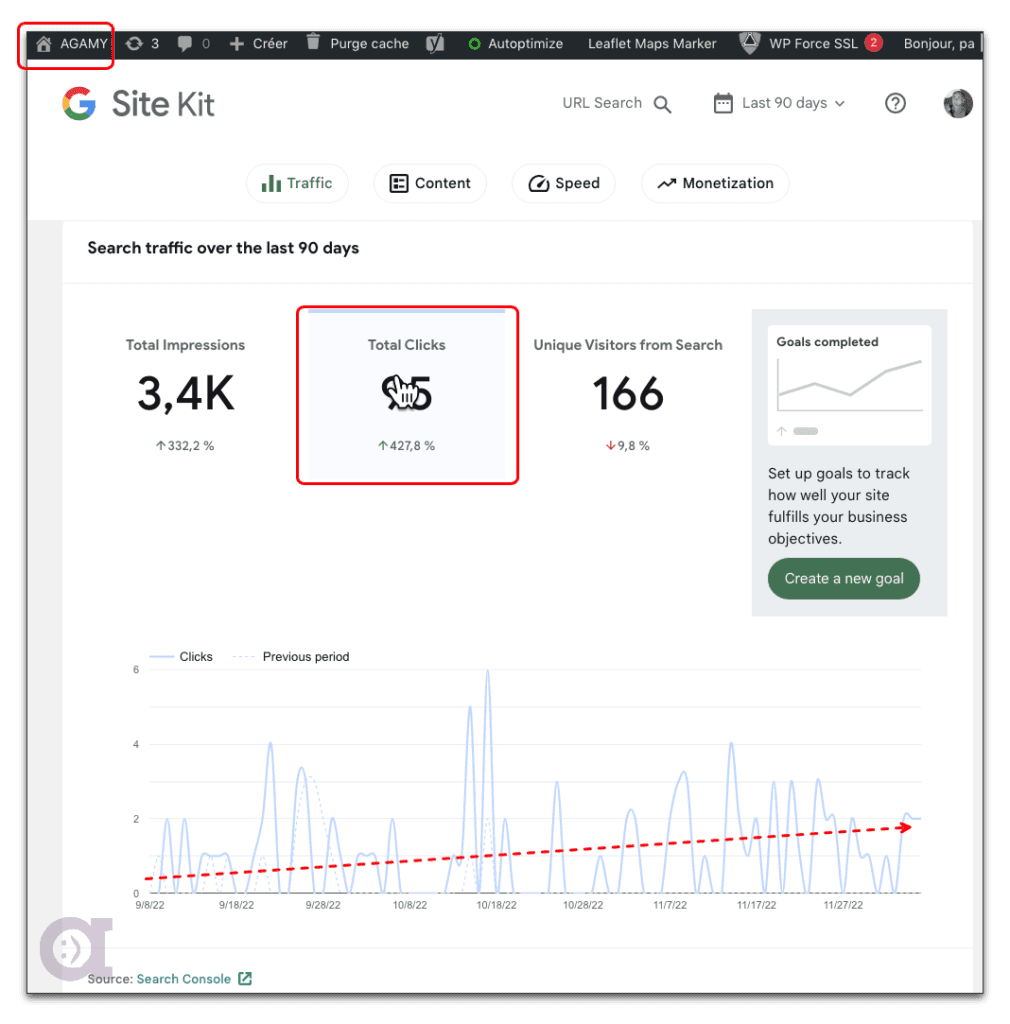The image size is (1010, 1024).
Task: Click the AGAMY home icon
Action: [x=44, y=44]
